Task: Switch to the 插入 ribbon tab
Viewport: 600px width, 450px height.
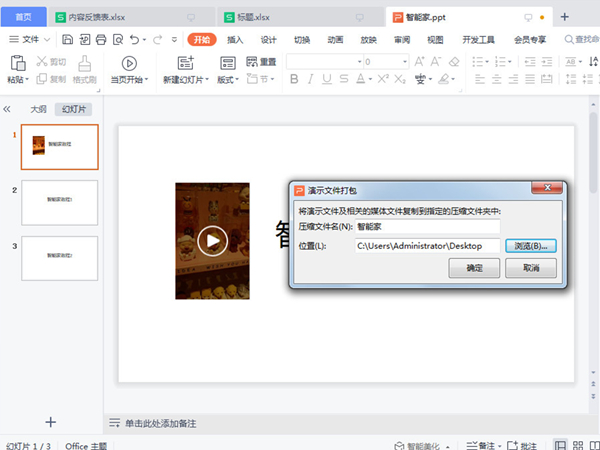Action: 235,39
